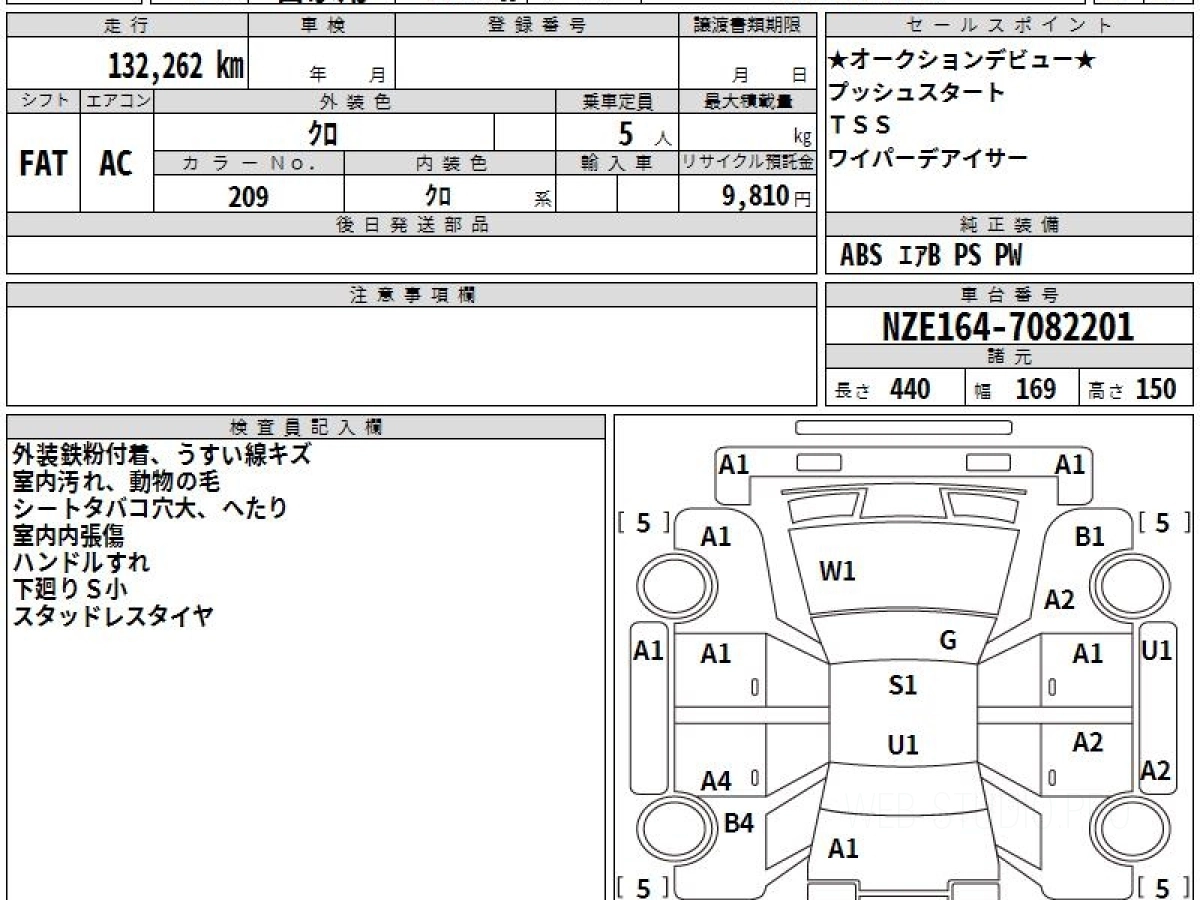Click the プッシュスタート sales point line
Viewport: 1200px width, 900px height.
click(x=916, y=93)
